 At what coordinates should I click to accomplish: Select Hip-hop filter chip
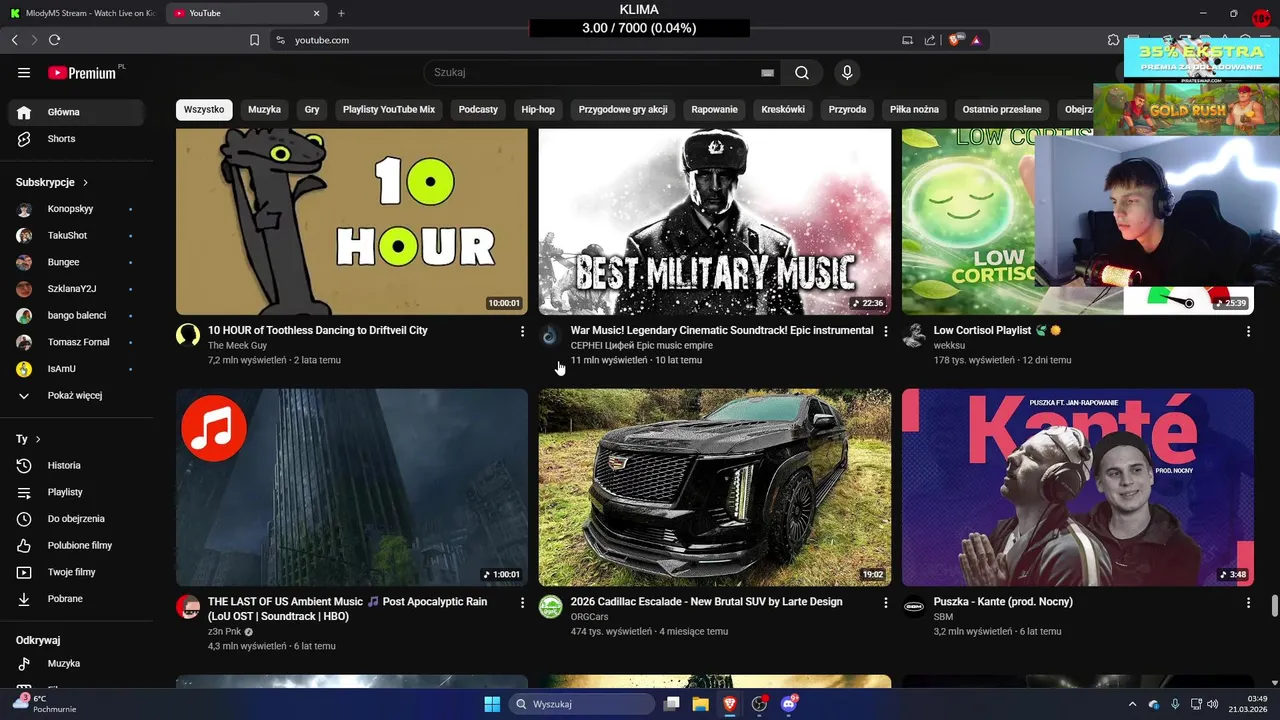(x=538, y=109)
